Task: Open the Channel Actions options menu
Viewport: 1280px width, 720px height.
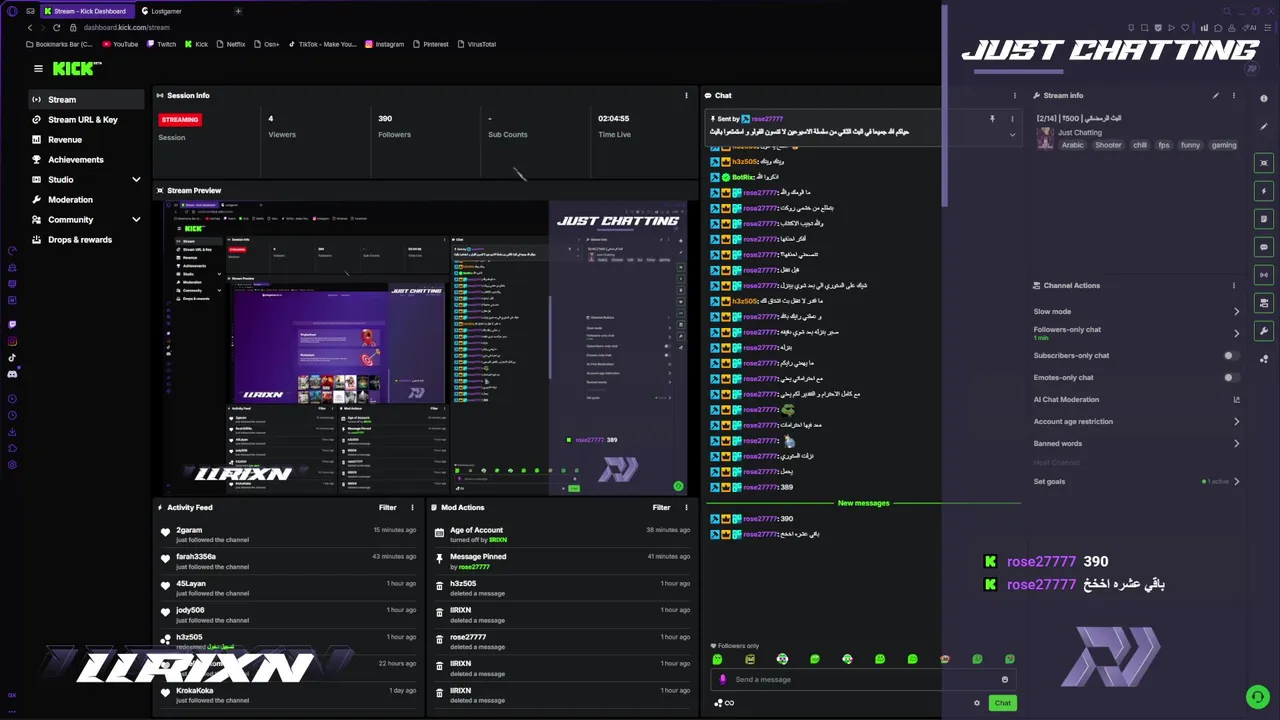Action: point(1234,286)
